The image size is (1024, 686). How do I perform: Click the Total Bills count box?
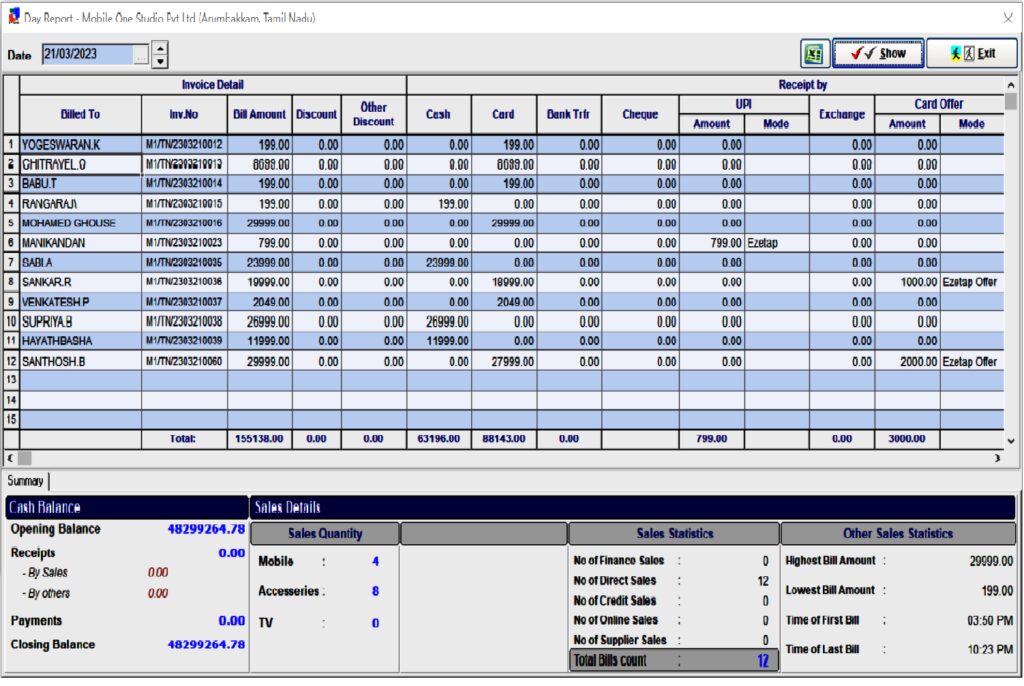pyautogui.click(x=673, y=660)
